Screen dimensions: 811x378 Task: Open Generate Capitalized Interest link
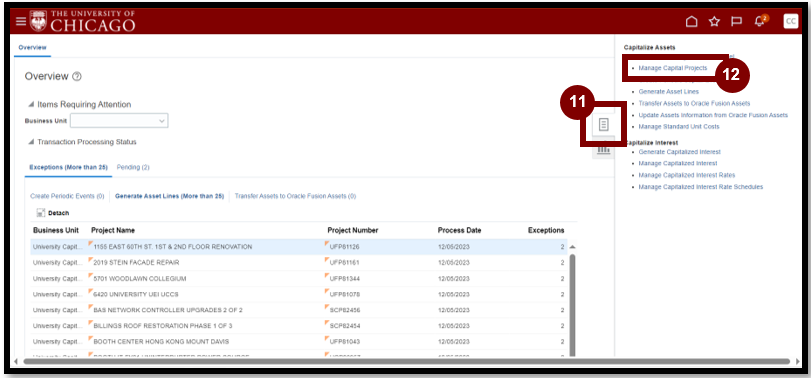tap(679, 152)
